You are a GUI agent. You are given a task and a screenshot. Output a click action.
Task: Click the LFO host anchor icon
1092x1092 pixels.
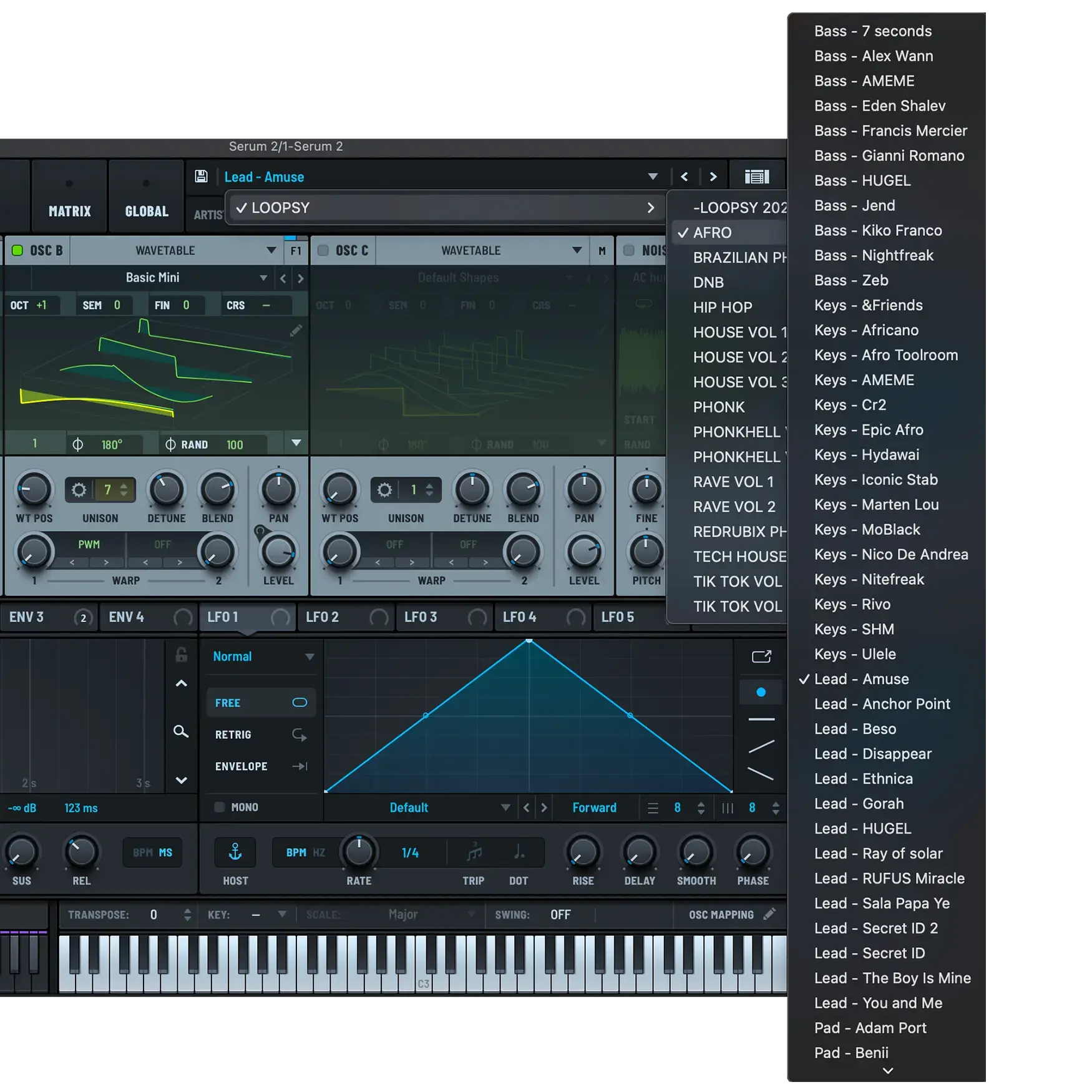(x=235, y=852)
